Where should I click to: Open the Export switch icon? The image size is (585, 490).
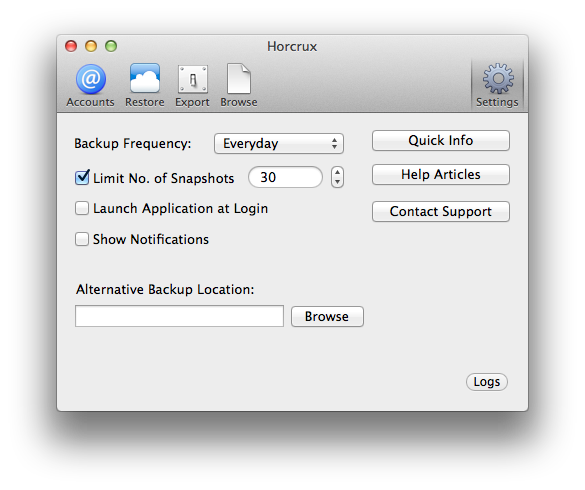[x=193, y=79]
